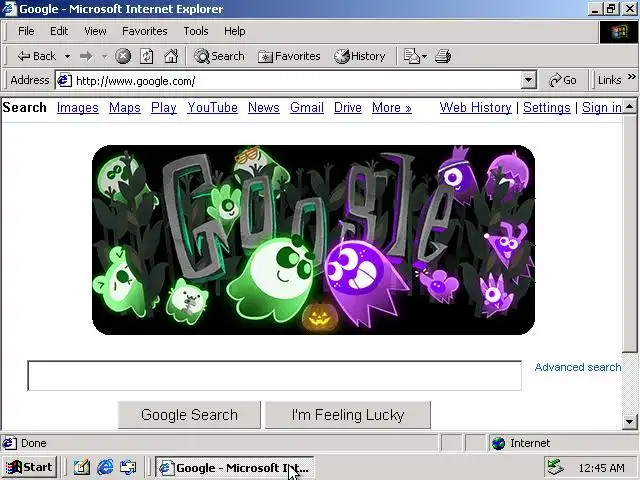Open the Maps link
Viewport: 640px width, 480px height.
click(x=124, y=108)
